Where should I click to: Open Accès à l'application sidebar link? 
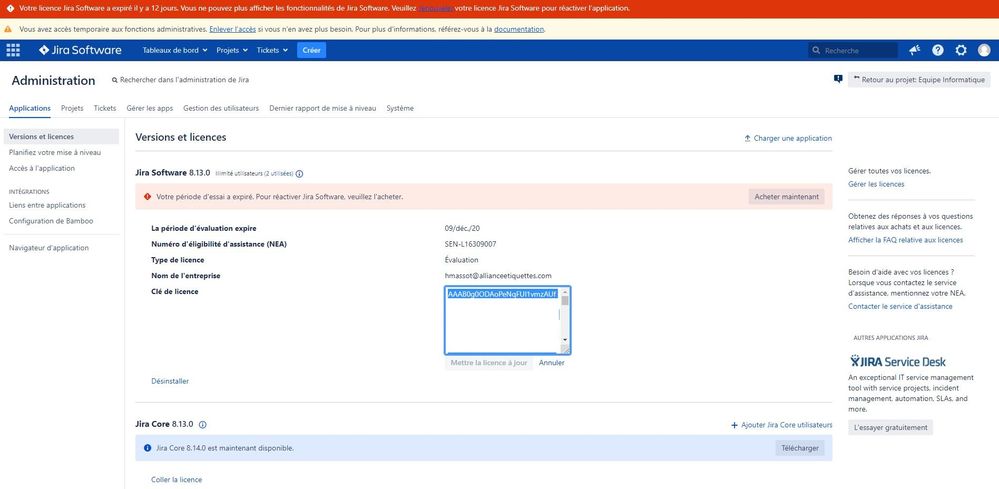point(41,169)
